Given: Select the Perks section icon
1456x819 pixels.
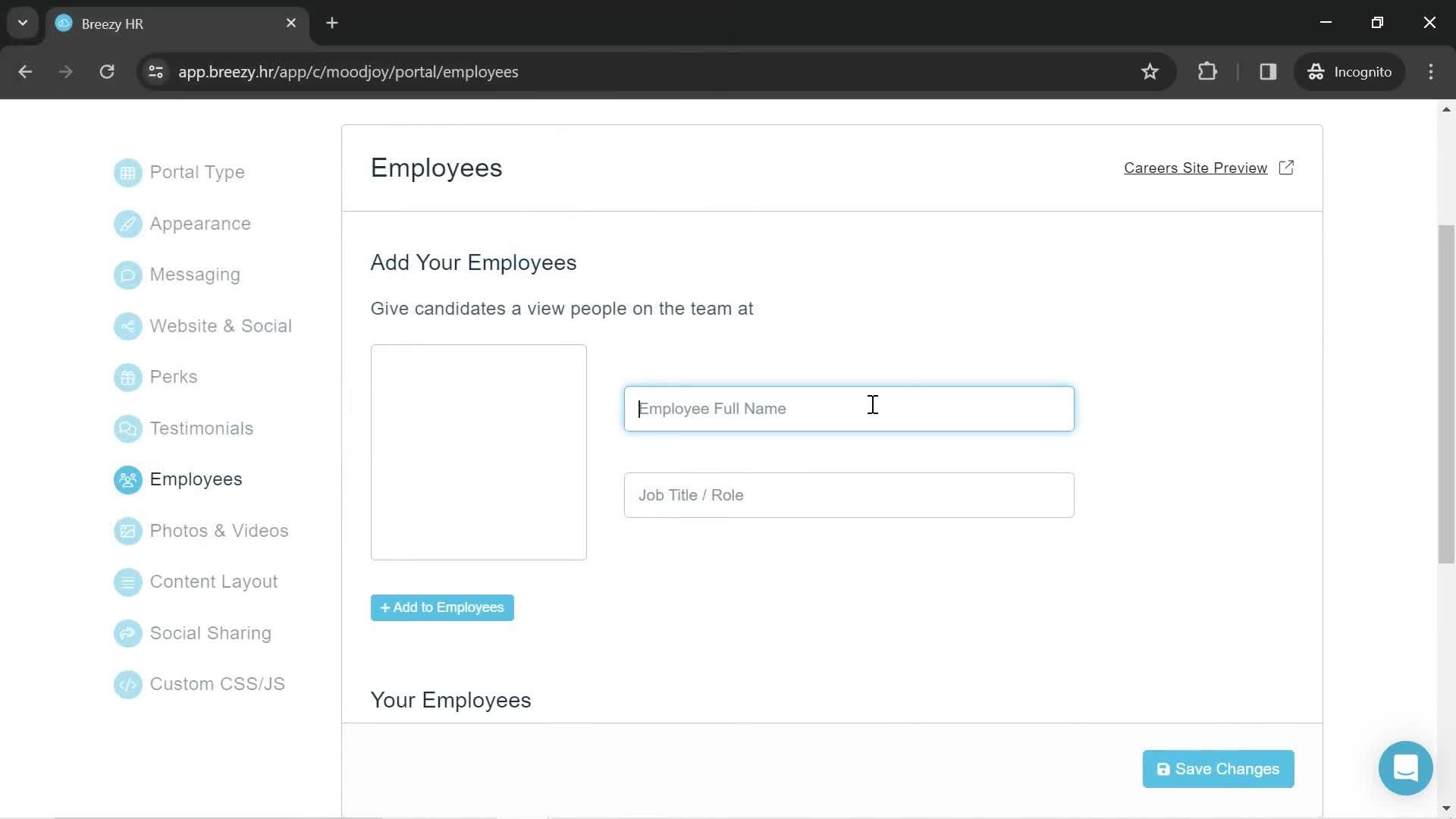Looking at the screenshot, I should coord(127,377).
